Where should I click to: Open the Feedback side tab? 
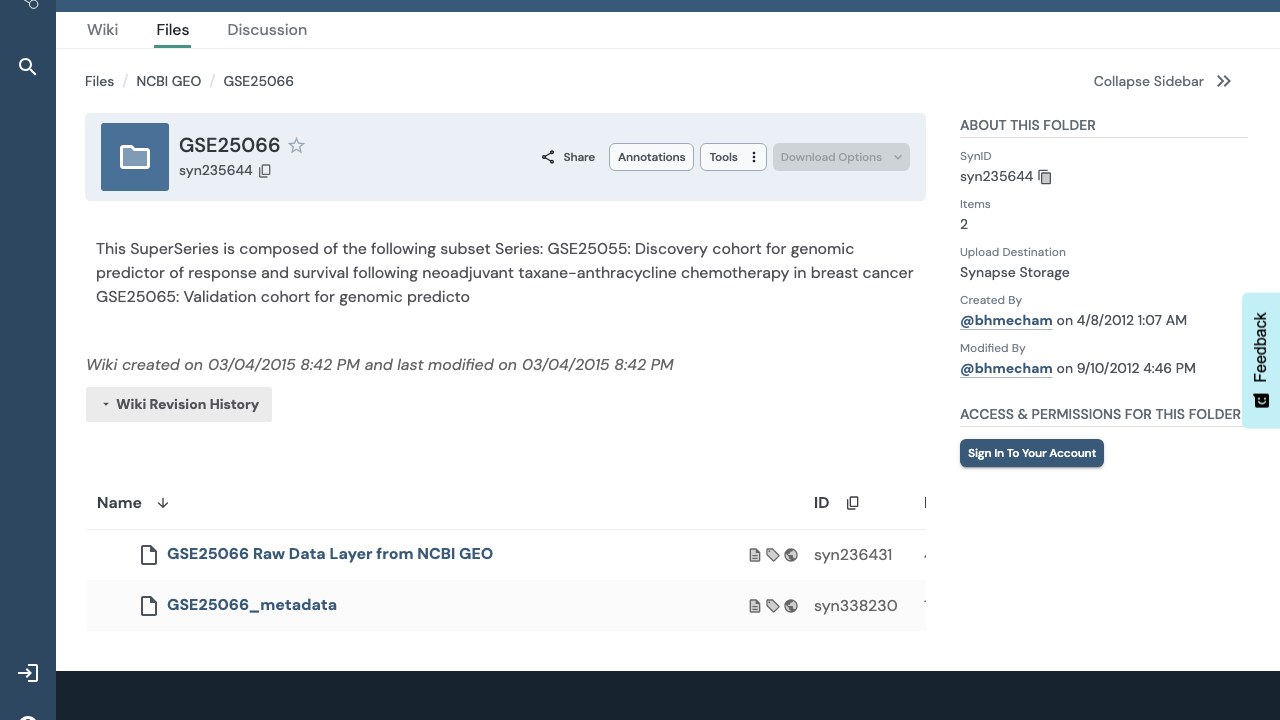pyautogui.click(x=1261, y=360)
